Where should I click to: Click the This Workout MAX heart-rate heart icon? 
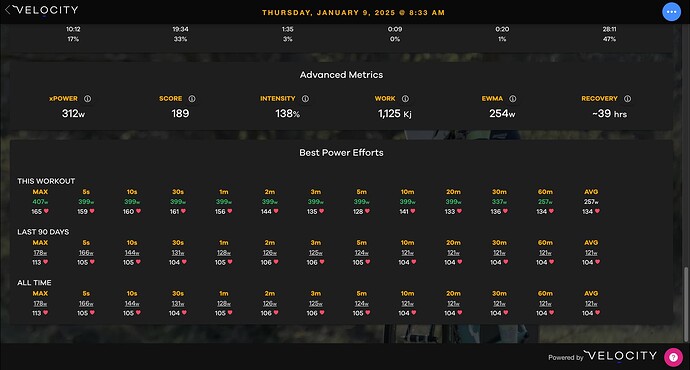point(46,211)
